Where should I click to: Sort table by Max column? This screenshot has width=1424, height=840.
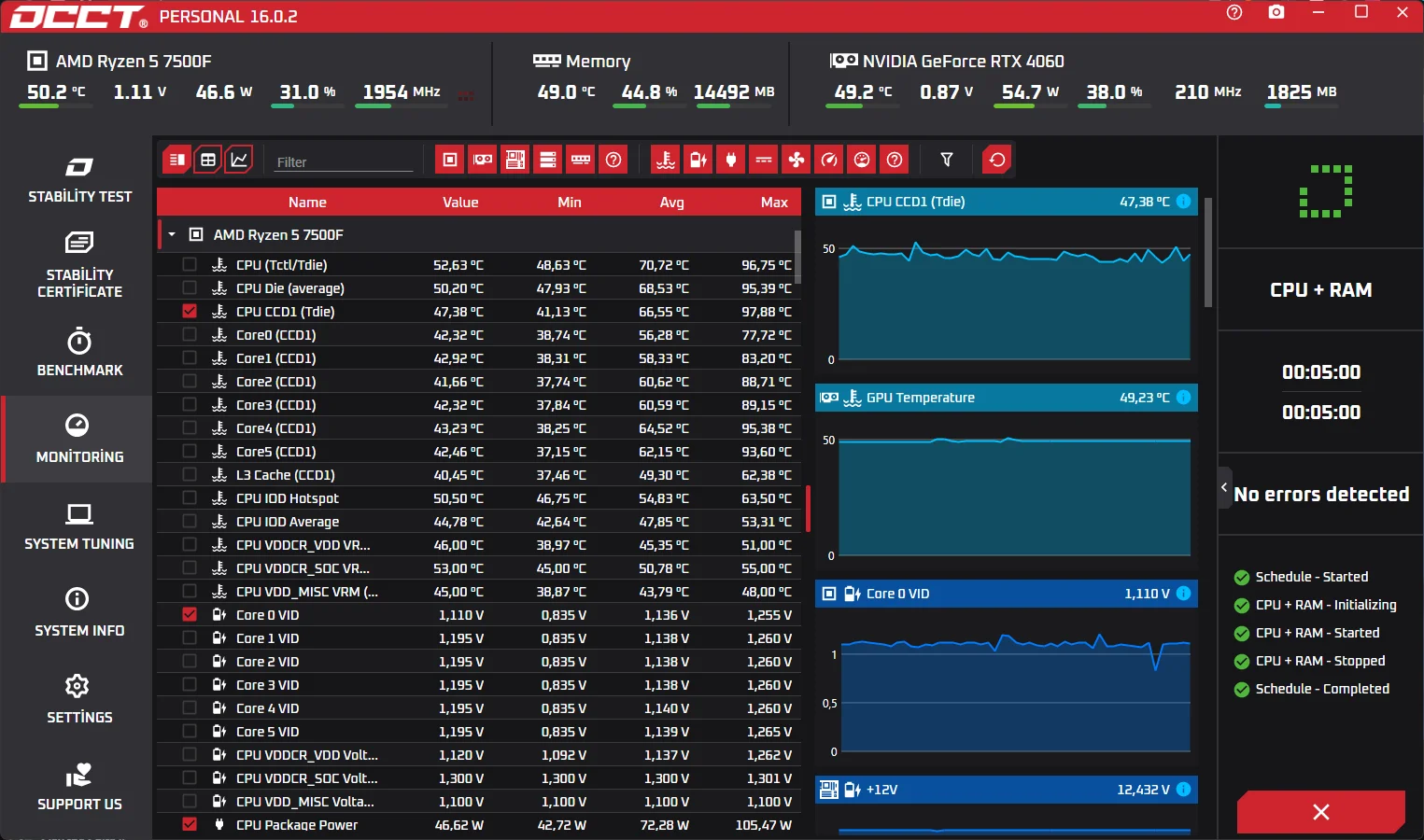point(775,203)
